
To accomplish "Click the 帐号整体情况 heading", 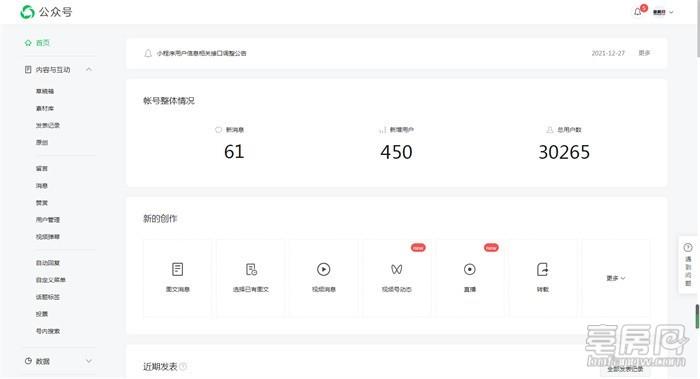I will tap(169, 101).
